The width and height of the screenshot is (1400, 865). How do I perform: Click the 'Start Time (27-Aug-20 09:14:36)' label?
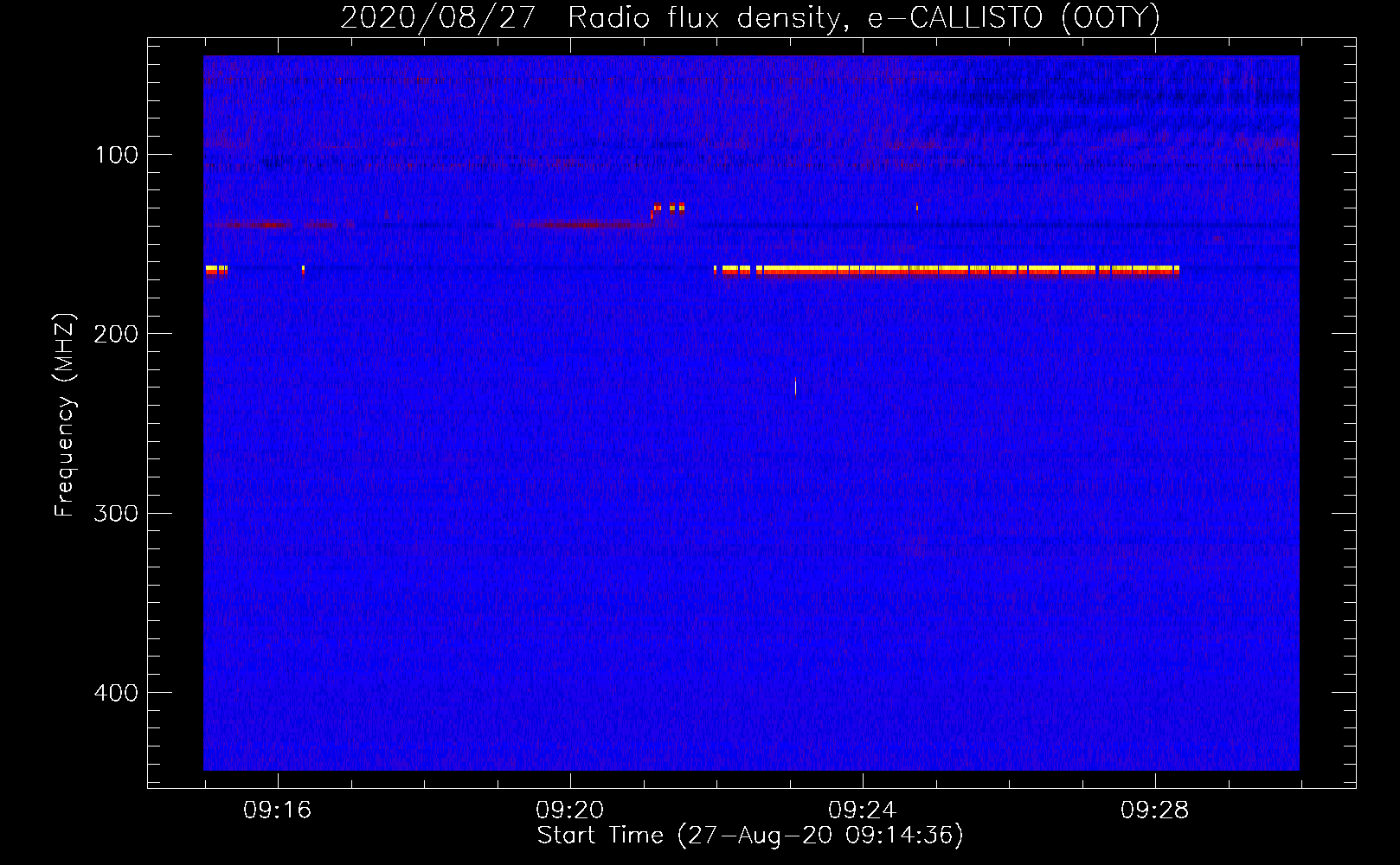(750, 836)
